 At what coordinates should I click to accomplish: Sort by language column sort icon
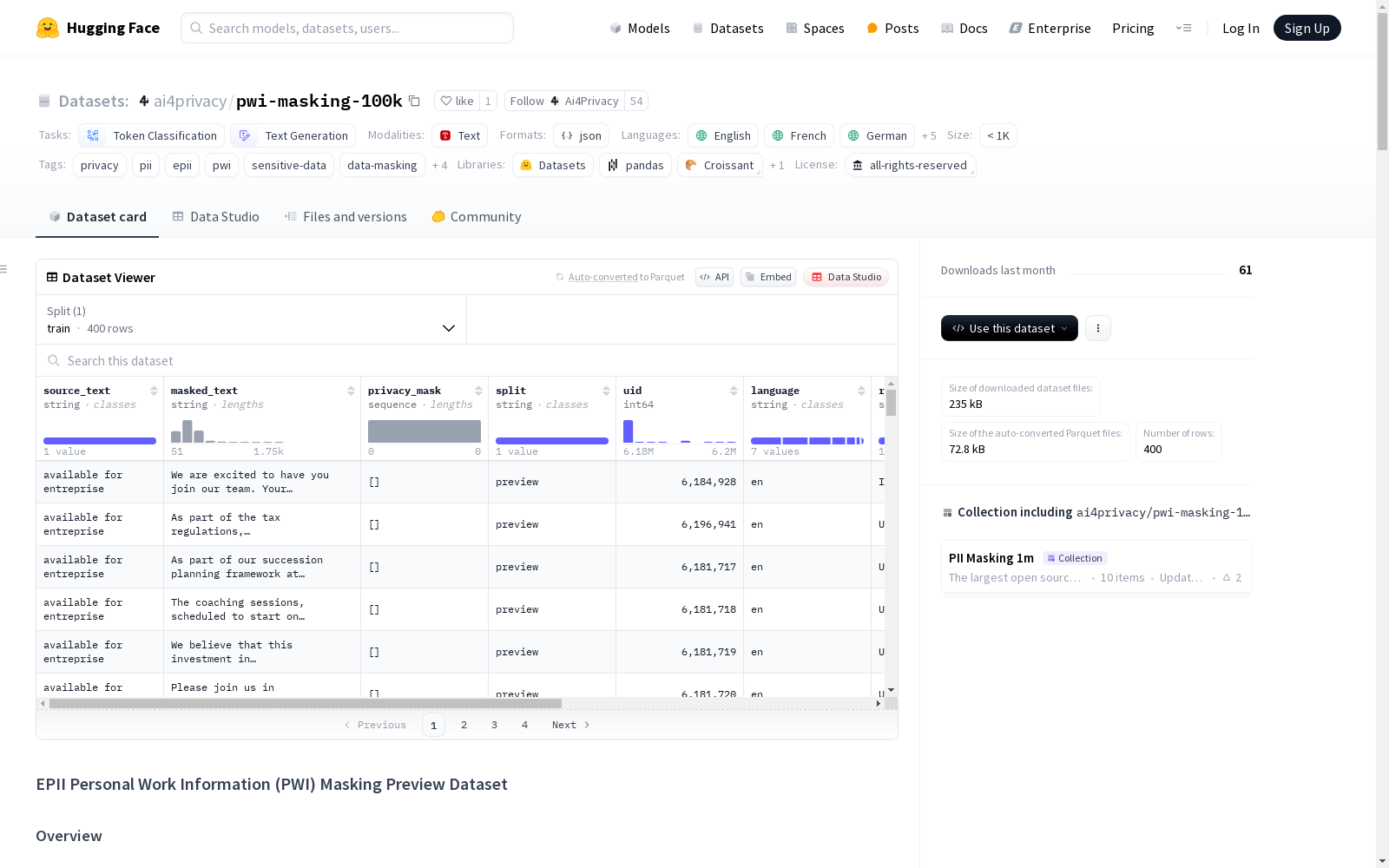pos(861,391)
